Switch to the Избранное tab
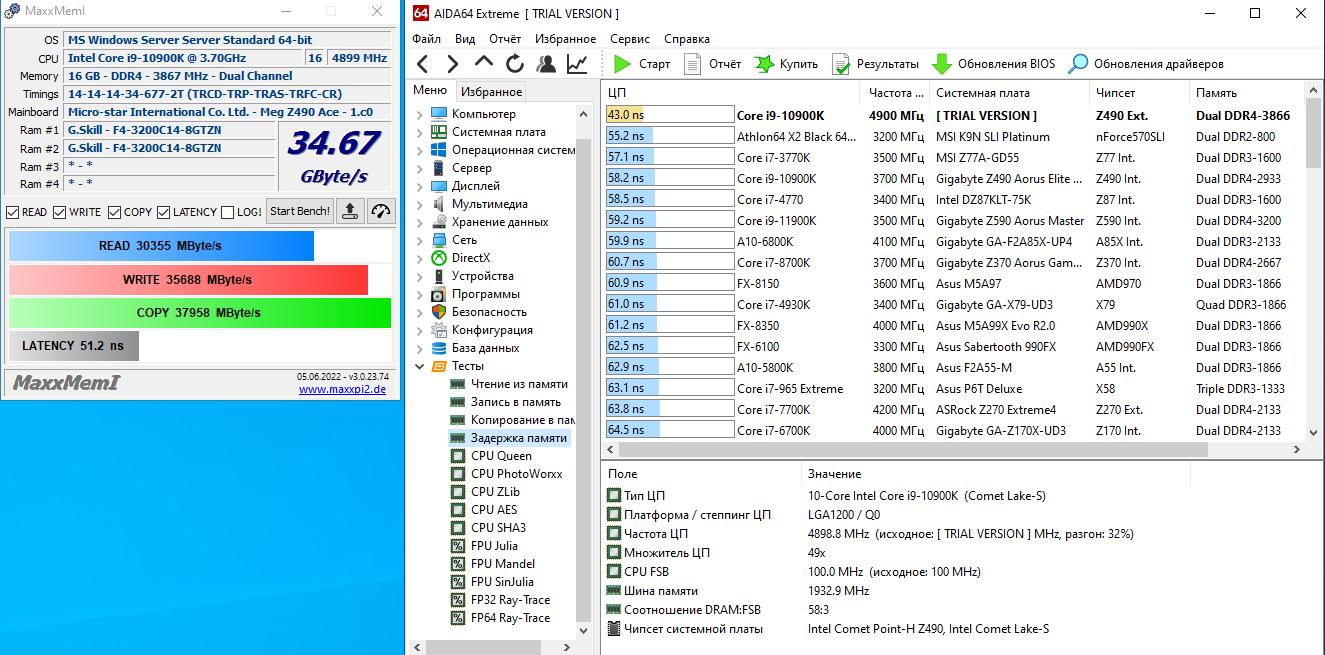The height and width of the screenshot is (655, 1325). click(491, 91)
